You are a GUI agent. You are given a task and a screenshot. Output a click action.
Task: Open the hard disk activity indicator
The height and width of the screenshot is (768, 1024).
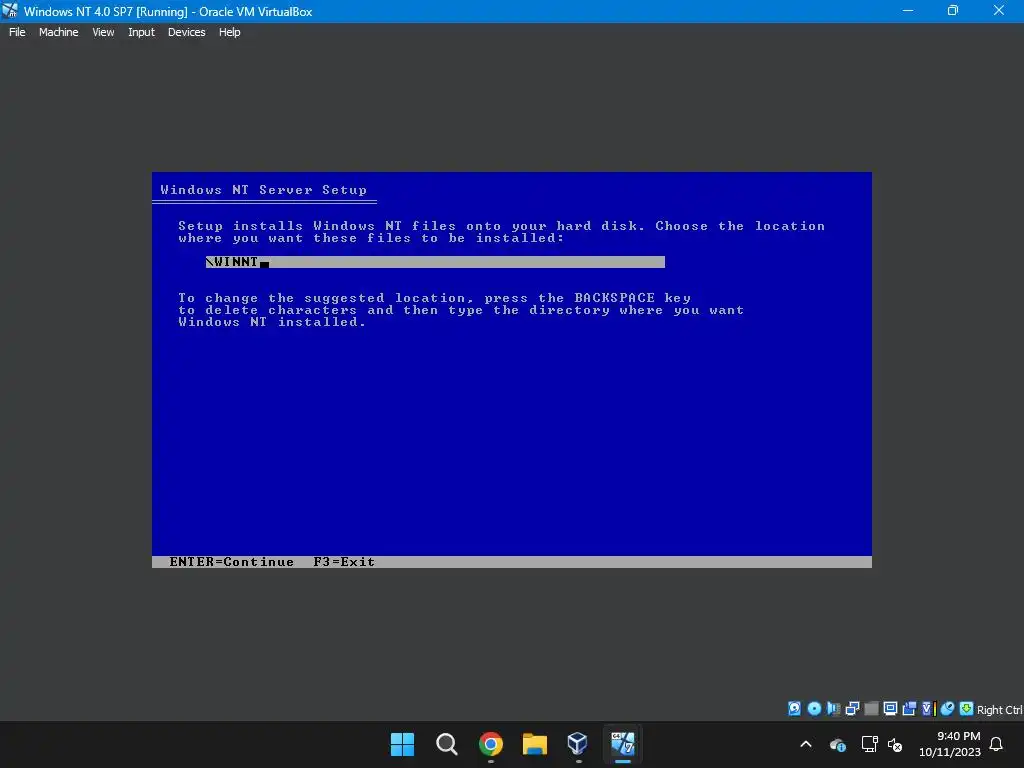pyautogui.click(x=794, y=709)
